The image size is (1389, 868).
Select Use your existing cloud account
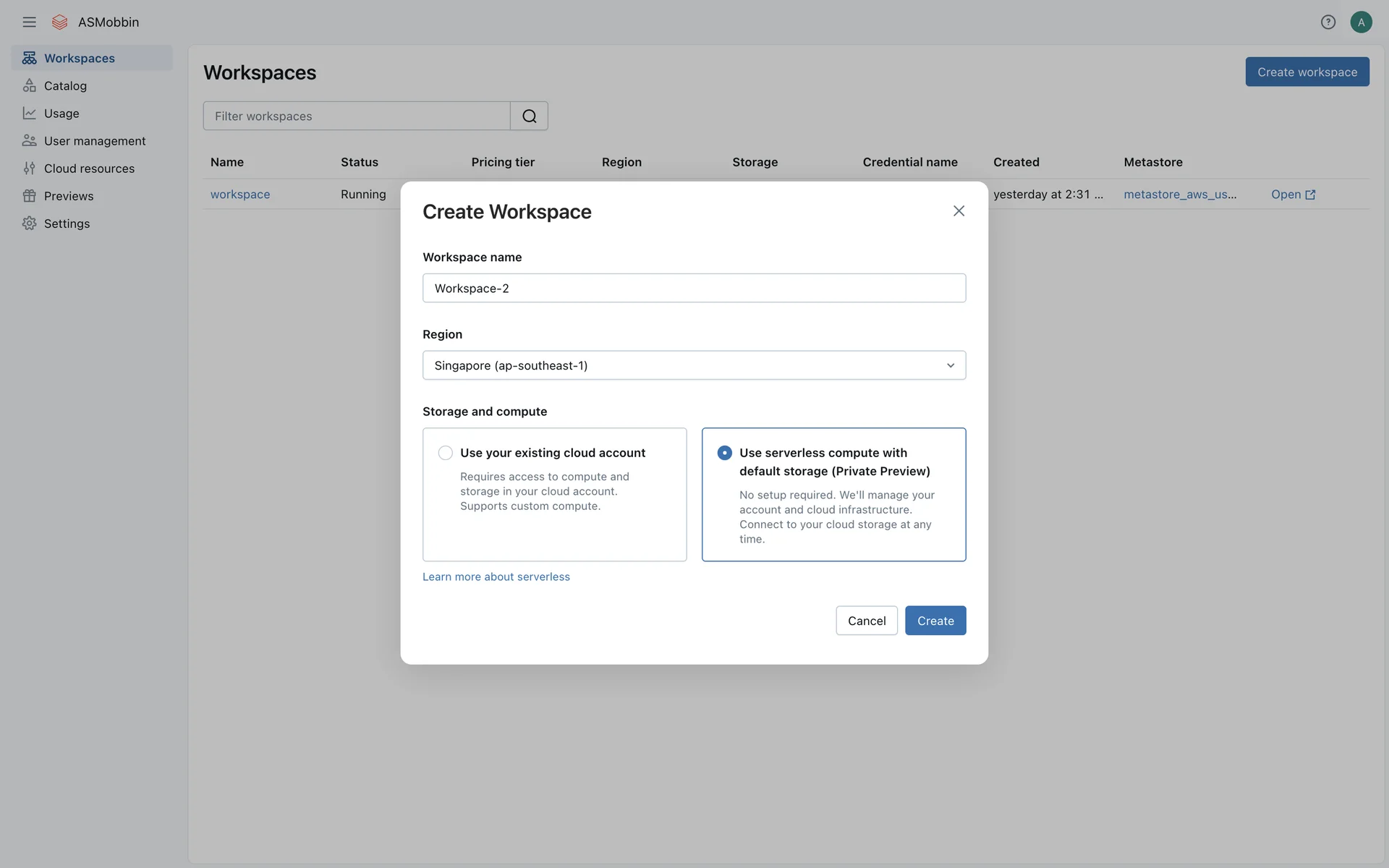[446, 453]
